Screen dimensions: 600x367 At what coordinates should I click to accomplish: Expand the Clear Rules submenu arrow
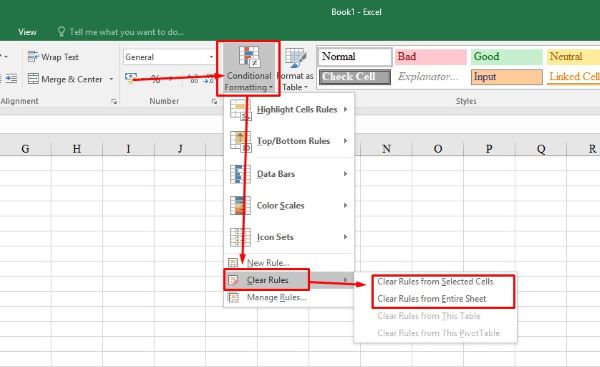[x=345, y=280]
